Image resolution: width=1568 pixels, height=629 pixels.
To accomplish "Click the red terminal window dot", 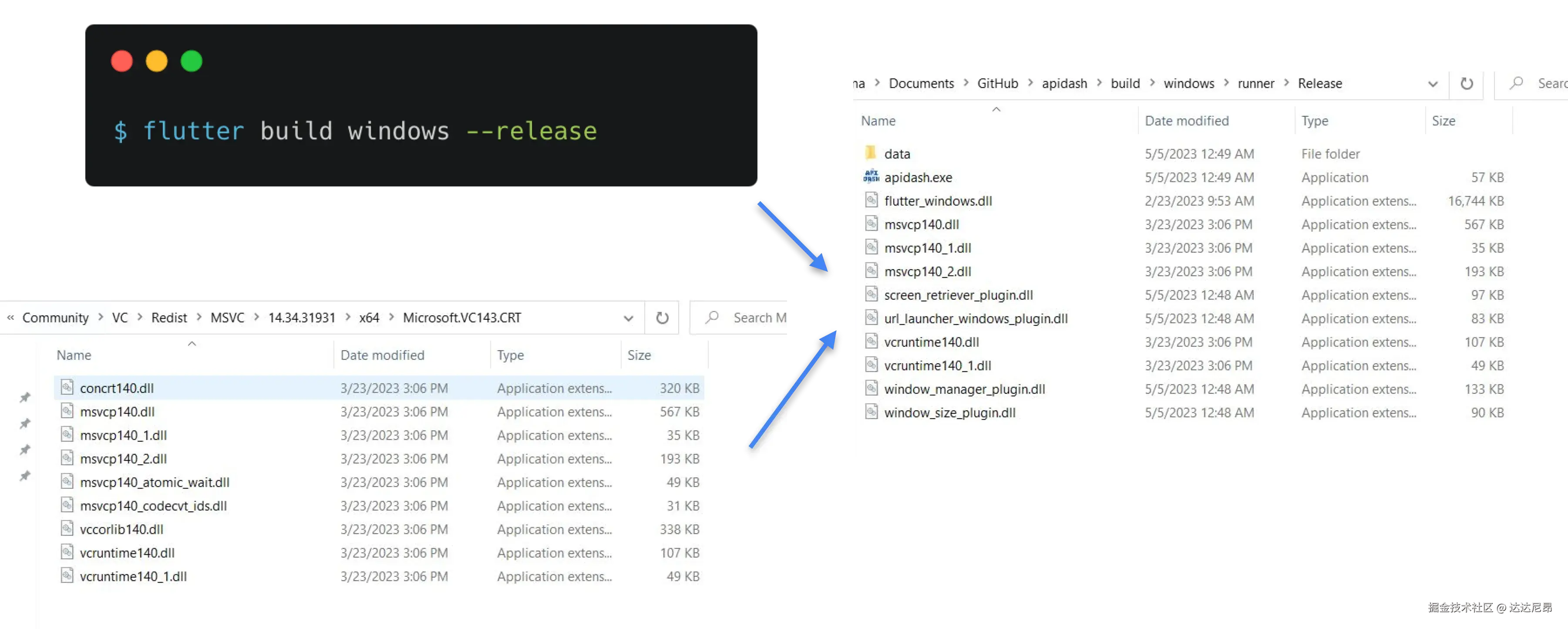I will click(x=122, y=61).
